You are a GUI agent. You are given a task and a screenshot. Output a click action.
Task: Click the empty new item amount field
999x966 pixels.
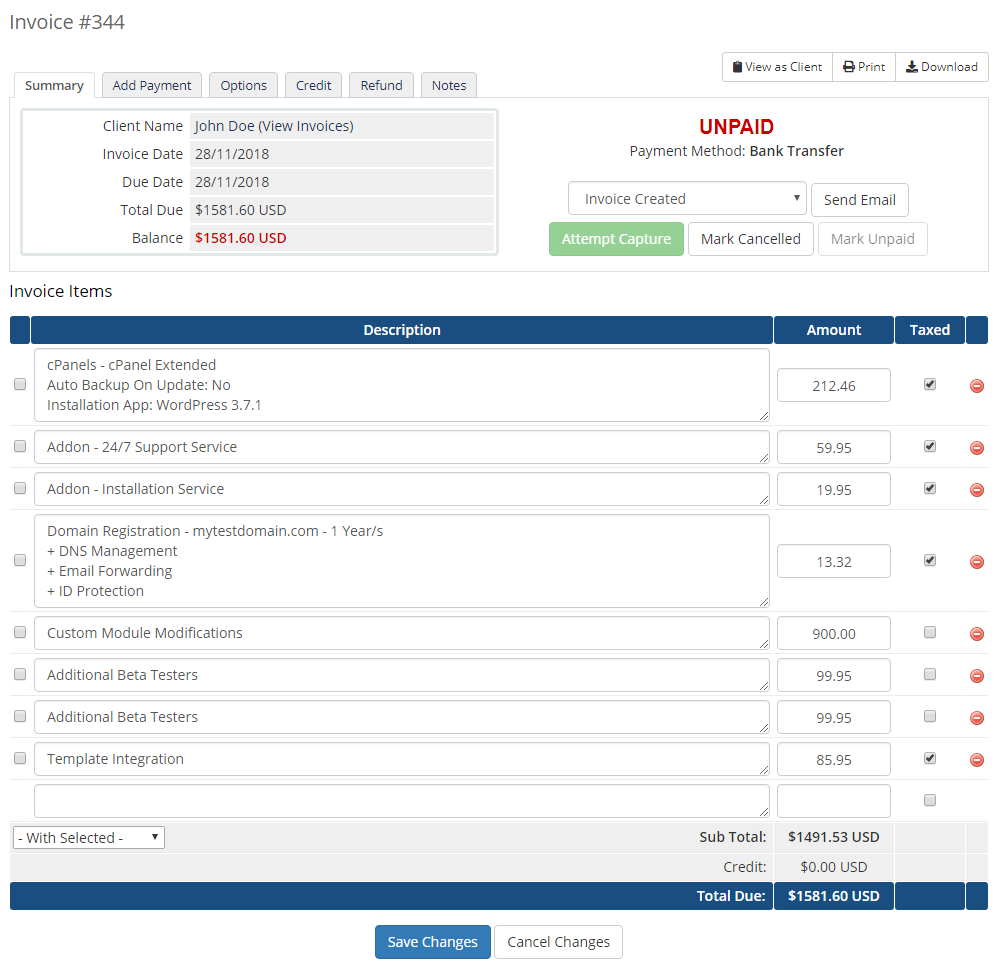click(833, 801)
